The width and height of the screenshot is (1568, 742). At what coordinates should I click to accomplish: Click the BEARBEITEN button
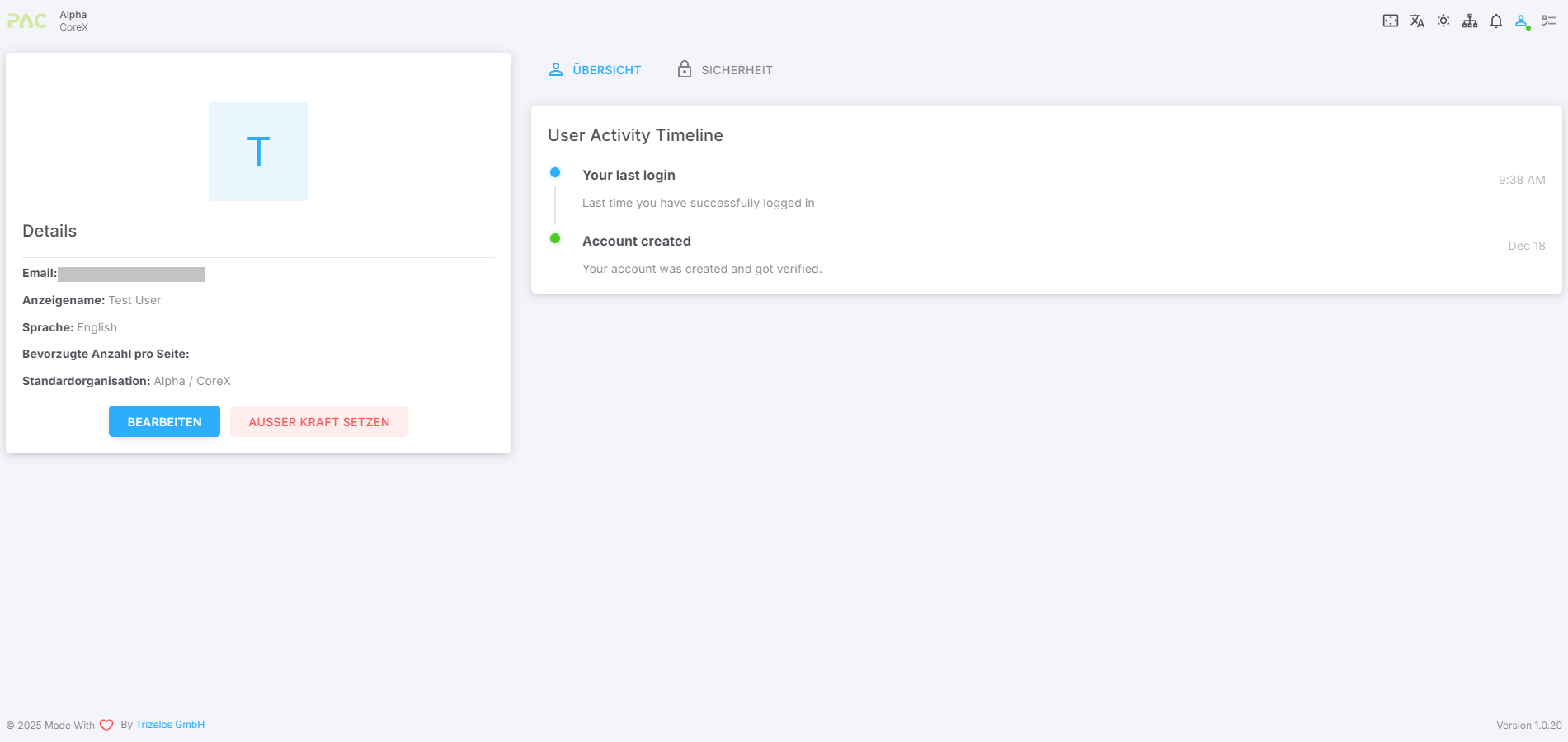pos(164,421)
